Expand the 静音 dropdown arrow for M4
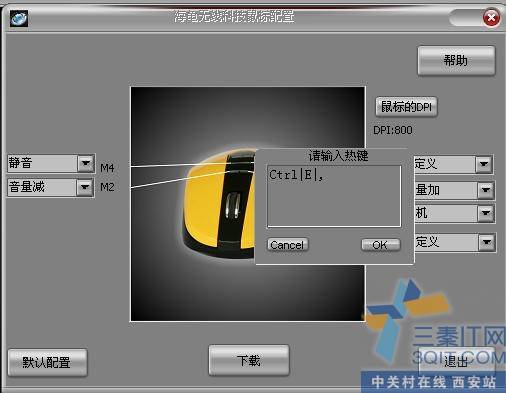Viewport: 506px width, 393px height. tap(86, 163)
